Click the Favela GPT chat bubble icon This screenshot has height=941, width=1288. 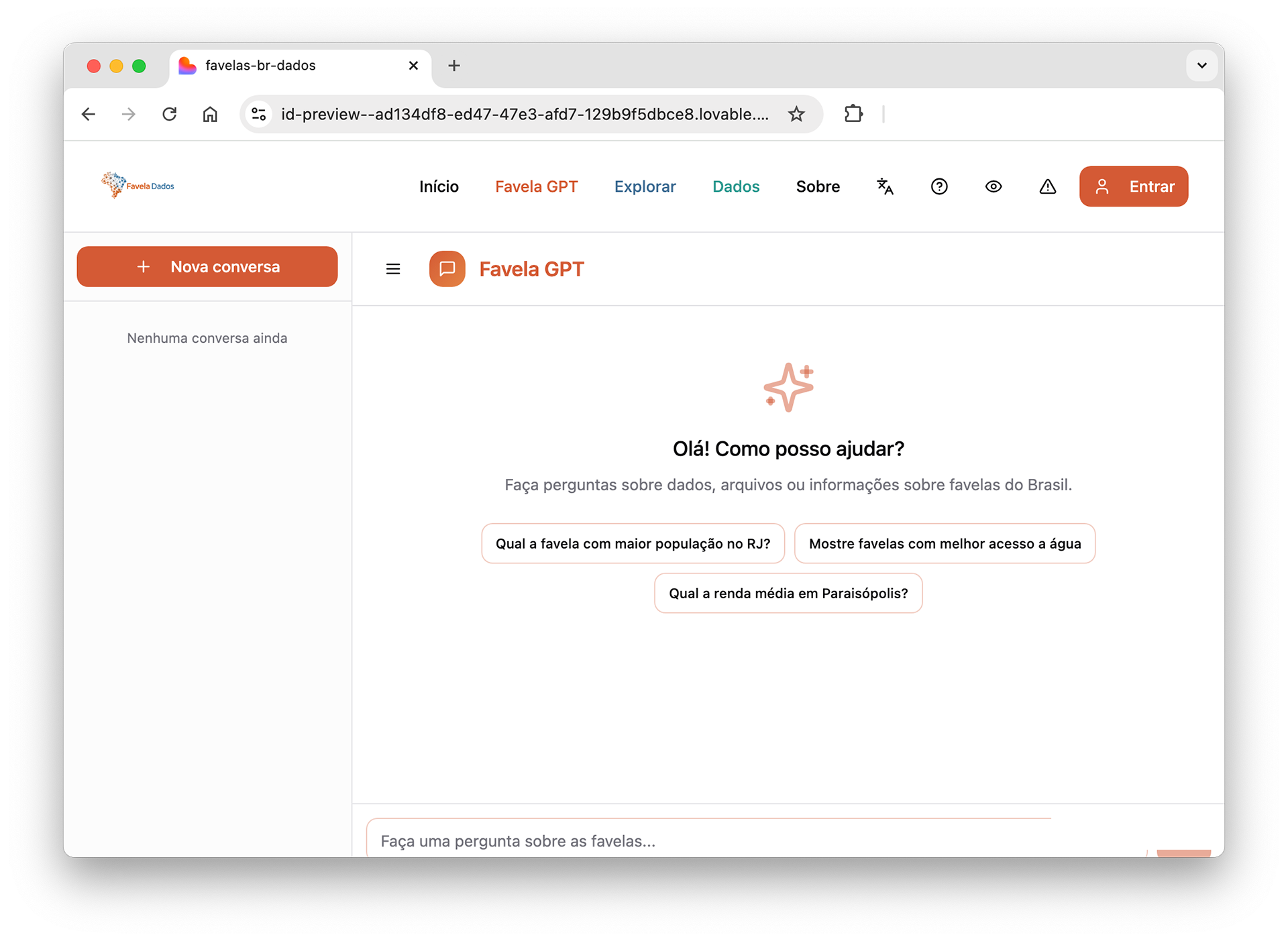(447, 269)
